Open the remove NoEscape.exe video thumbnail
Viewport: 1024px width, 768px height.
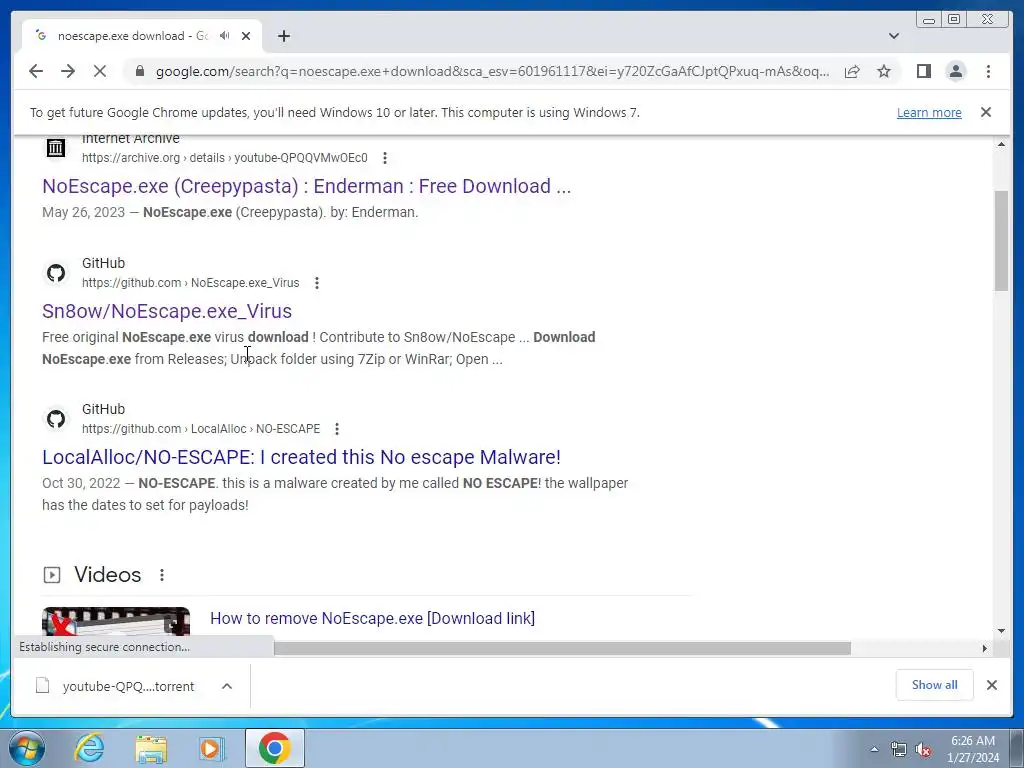pos(116,621)
